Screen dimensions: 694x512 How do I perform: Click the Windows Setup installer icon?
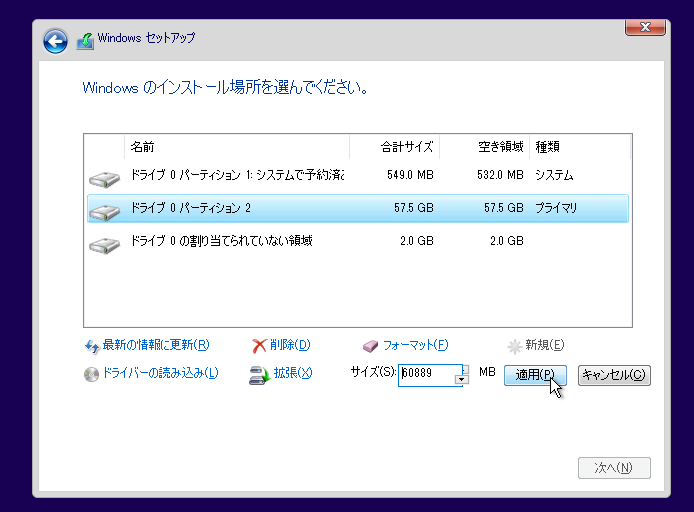(85, 42)
